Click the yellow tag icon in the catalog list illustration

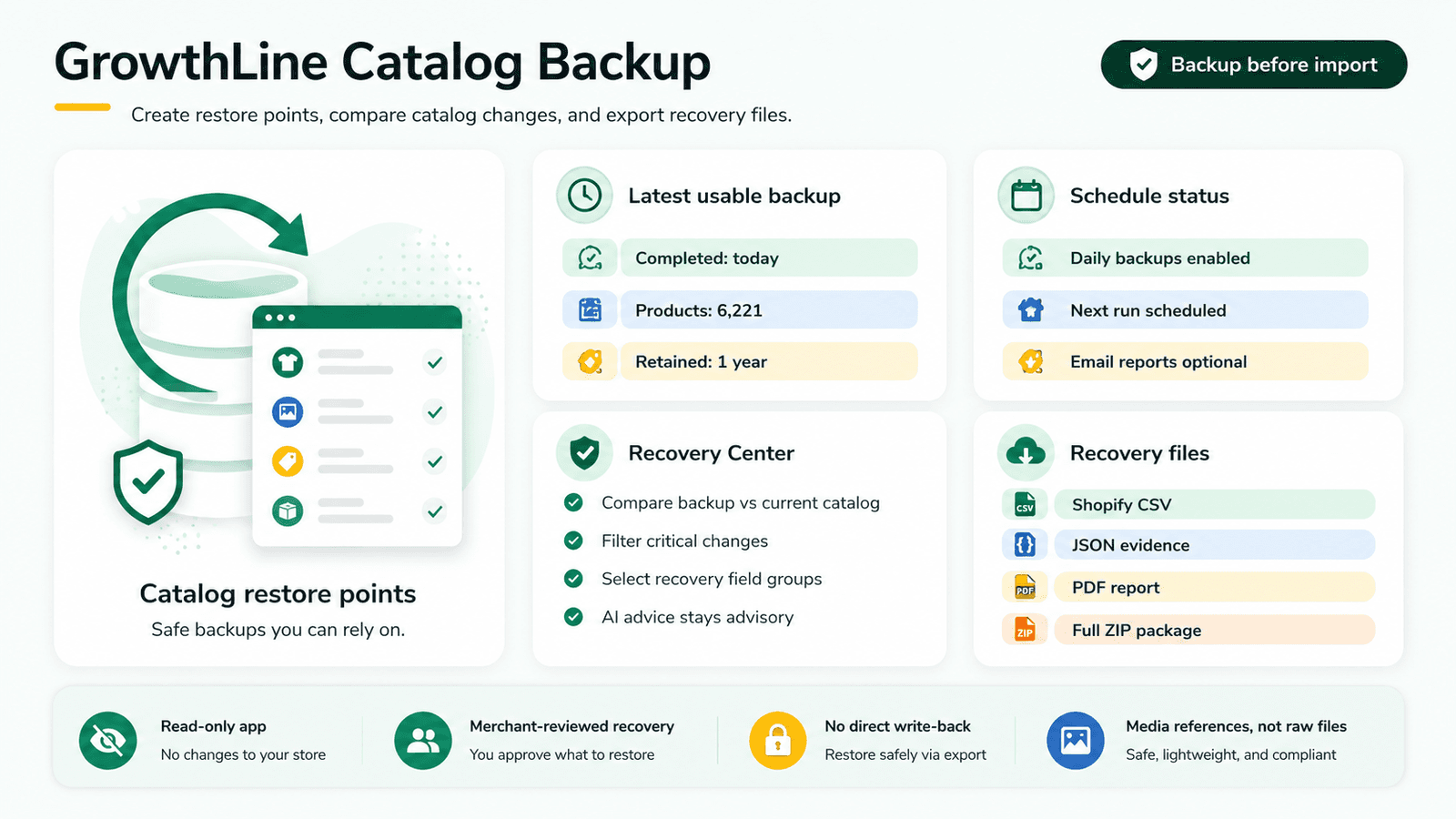click(288, 461)
